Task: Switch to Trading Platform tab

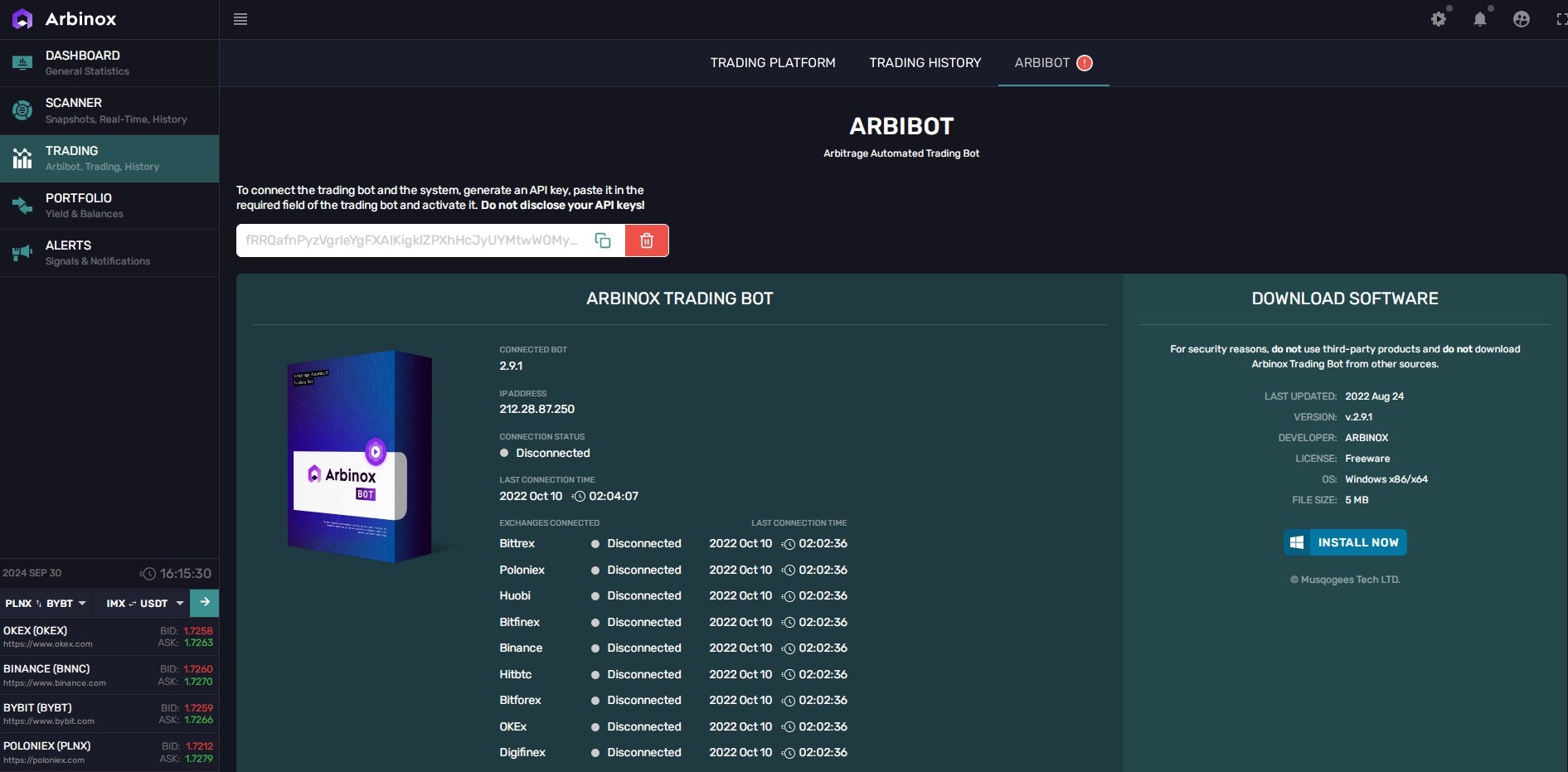Action: [x=773, y=63]
